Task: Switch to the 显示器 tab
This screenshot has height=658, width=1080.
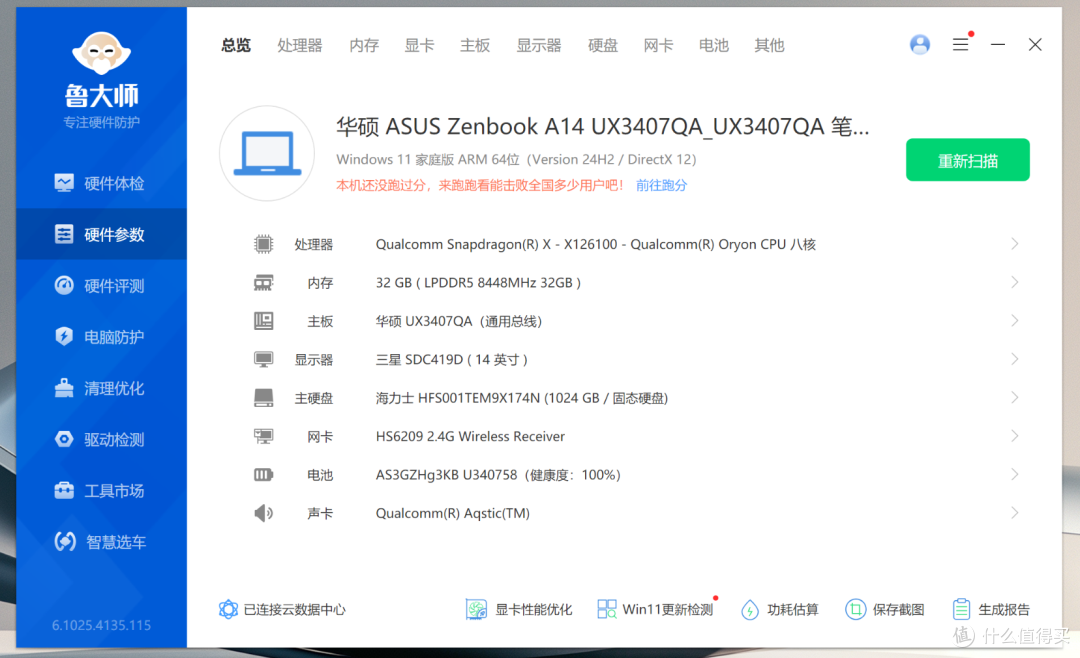Action: (539, 45)
